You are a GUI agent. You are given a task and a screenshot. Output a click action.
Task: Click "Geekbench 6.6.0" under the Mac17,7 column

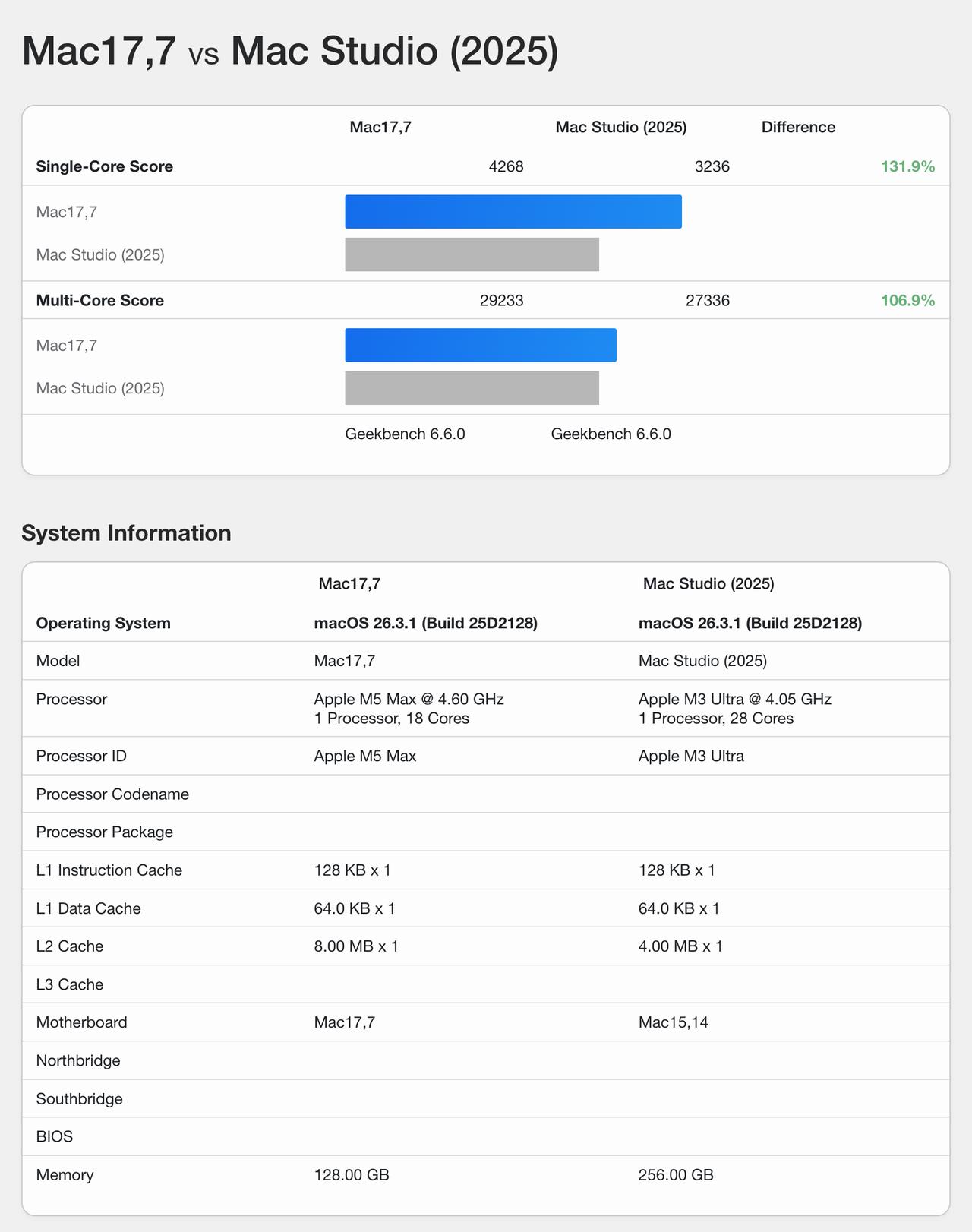(406, 434)
